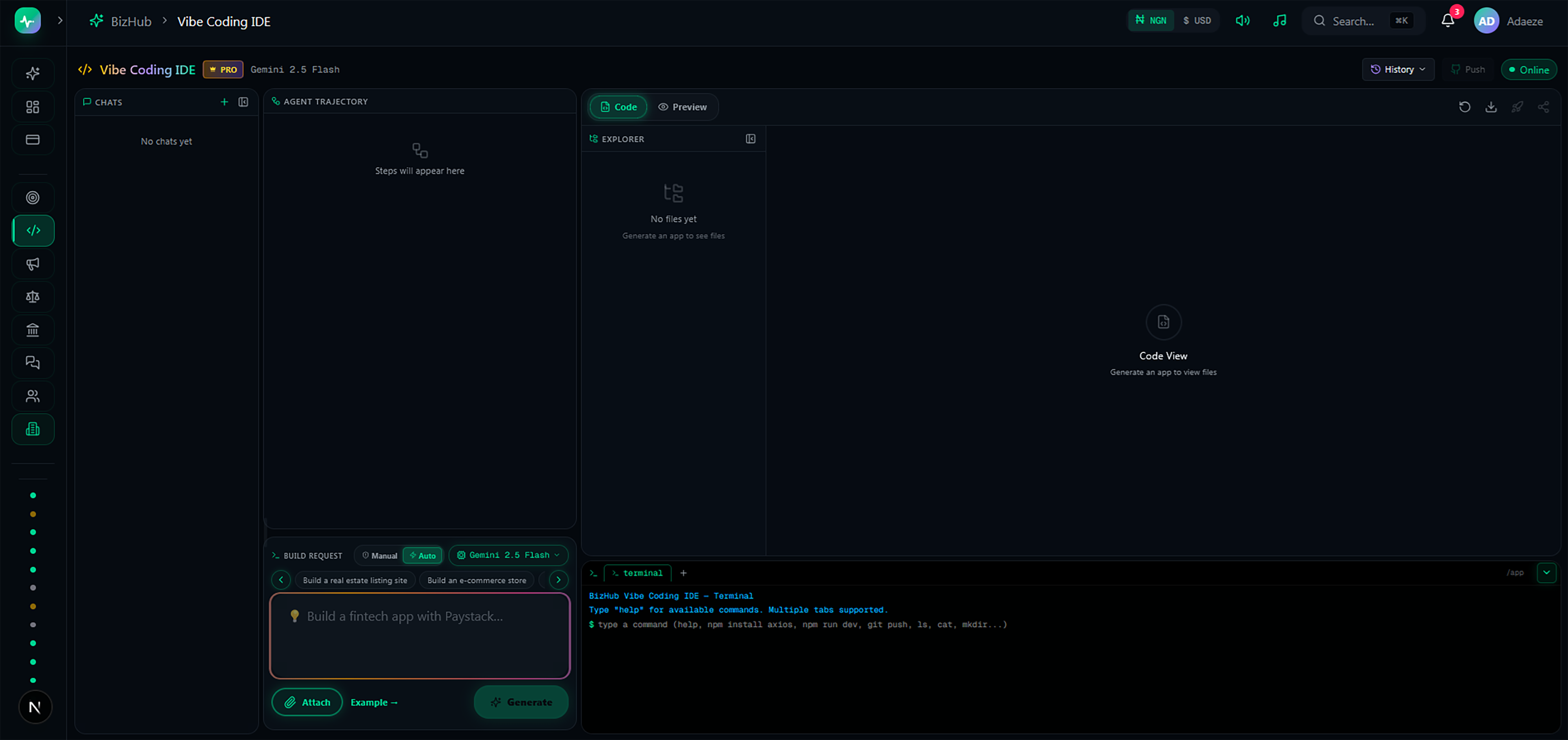Image resolution: width=1568 pixels, height=740 pixels.
Task: Click the top Search field
Action: tap(1363, 21)
